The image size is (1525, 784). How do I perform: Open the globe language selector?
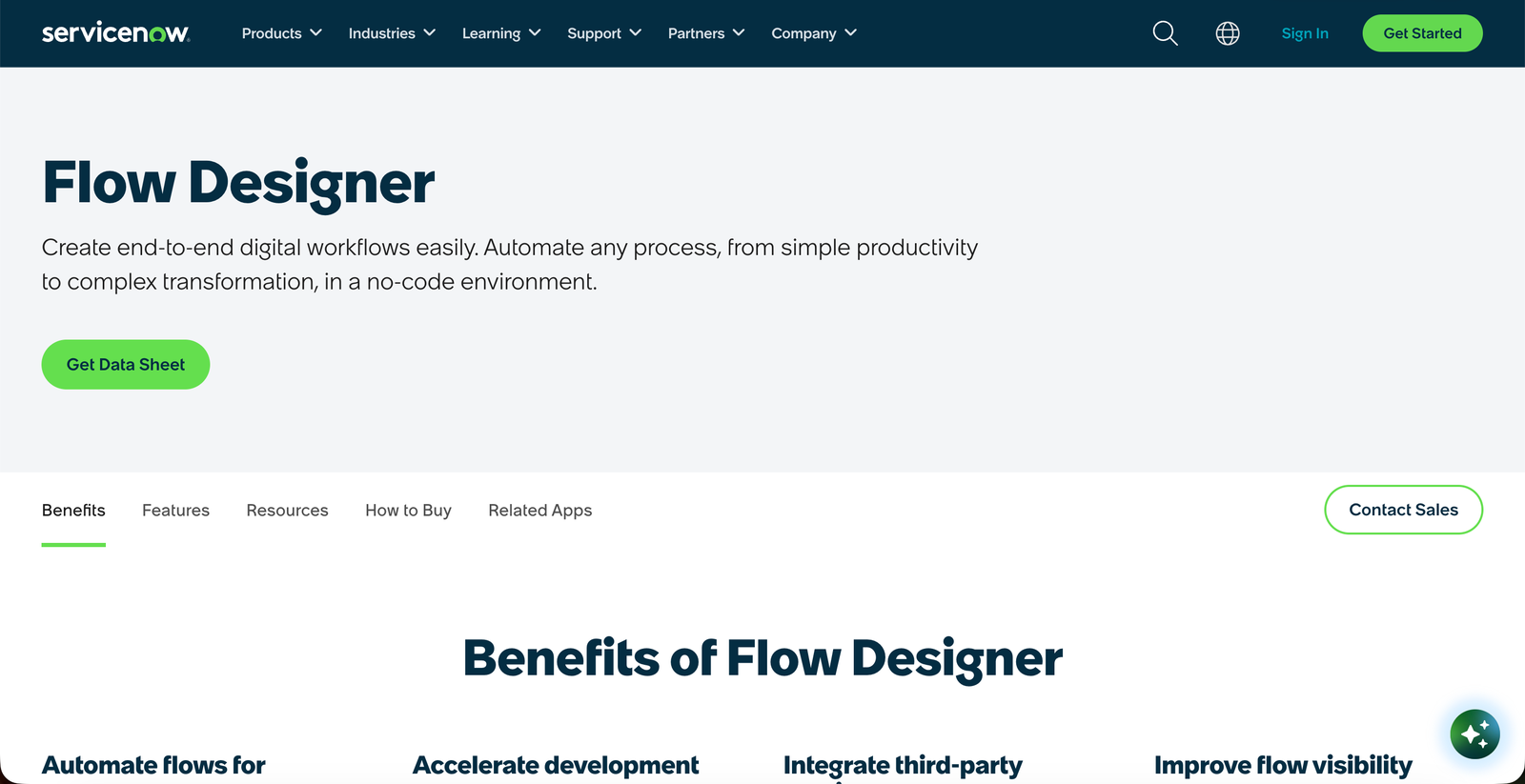[x=1228, y=33]
